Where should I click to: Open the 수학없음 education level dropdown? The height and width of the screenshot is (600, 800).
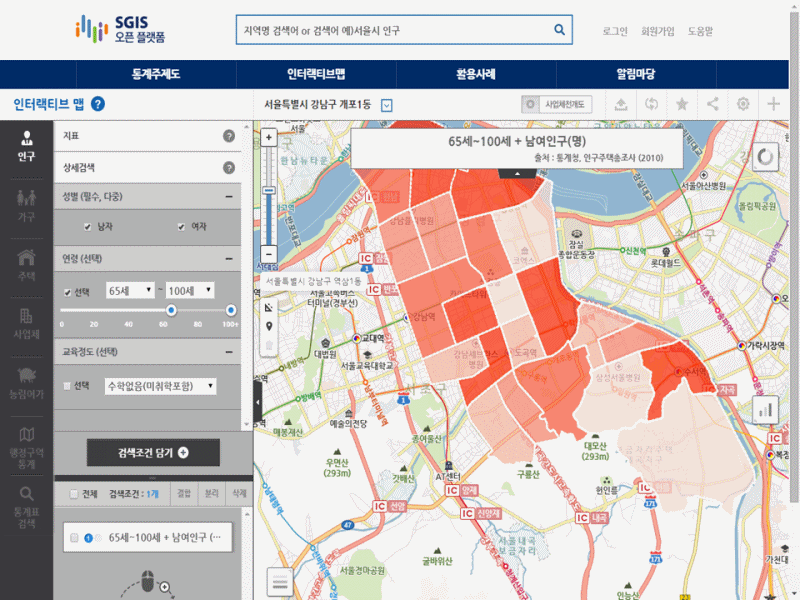160,386
